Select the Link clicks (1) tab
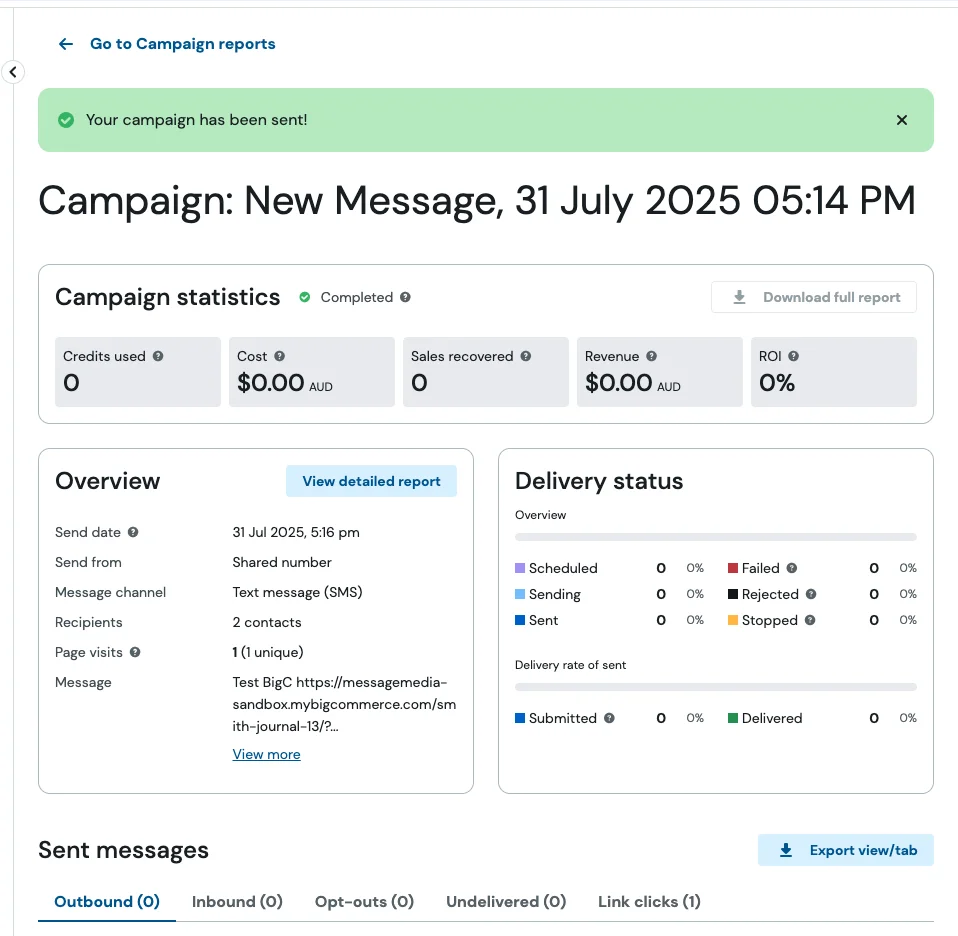 [x=649, y=902]
